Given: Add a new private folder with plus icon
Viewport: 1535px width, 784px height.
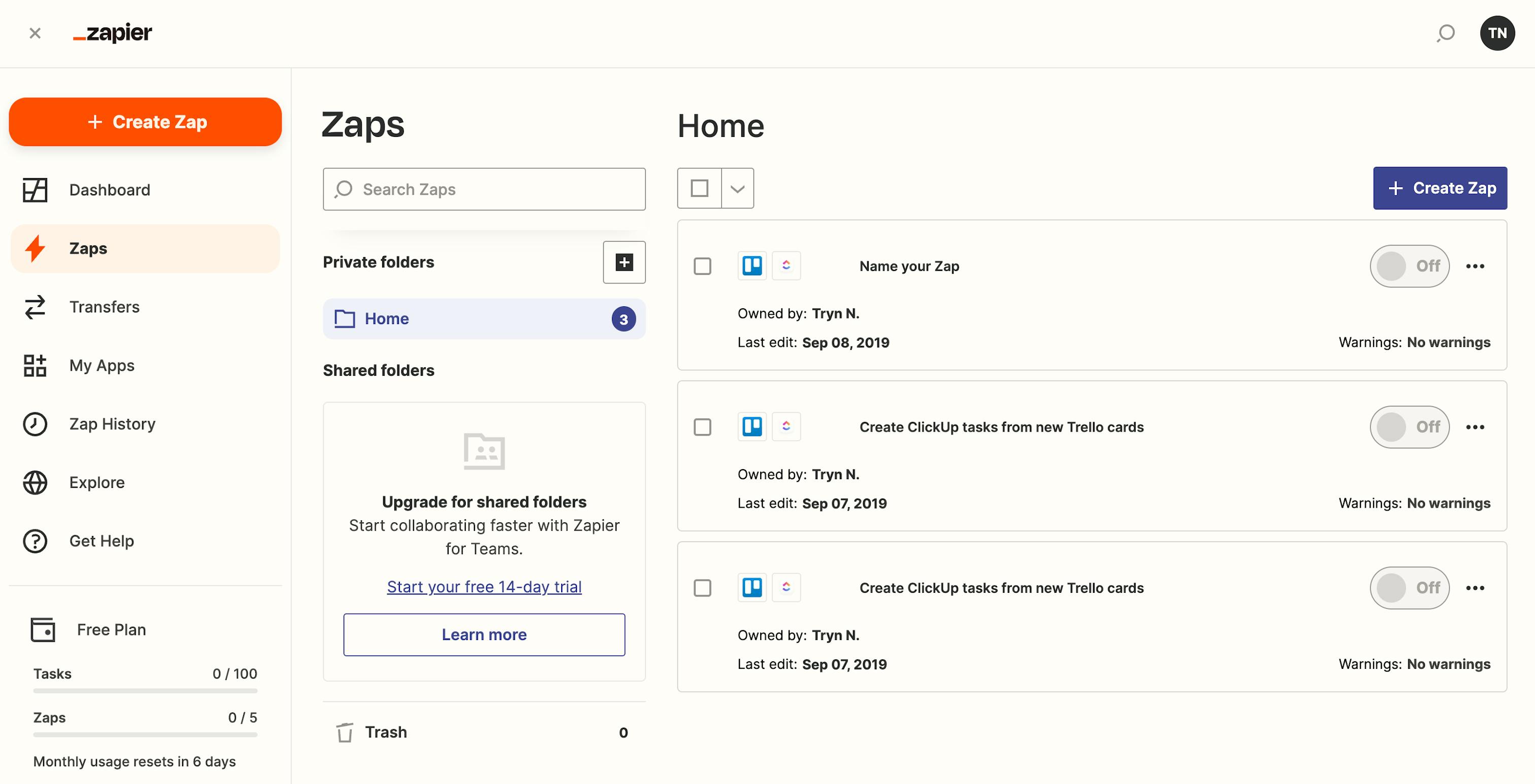Looking at the screenshot, I should (624, 262).
